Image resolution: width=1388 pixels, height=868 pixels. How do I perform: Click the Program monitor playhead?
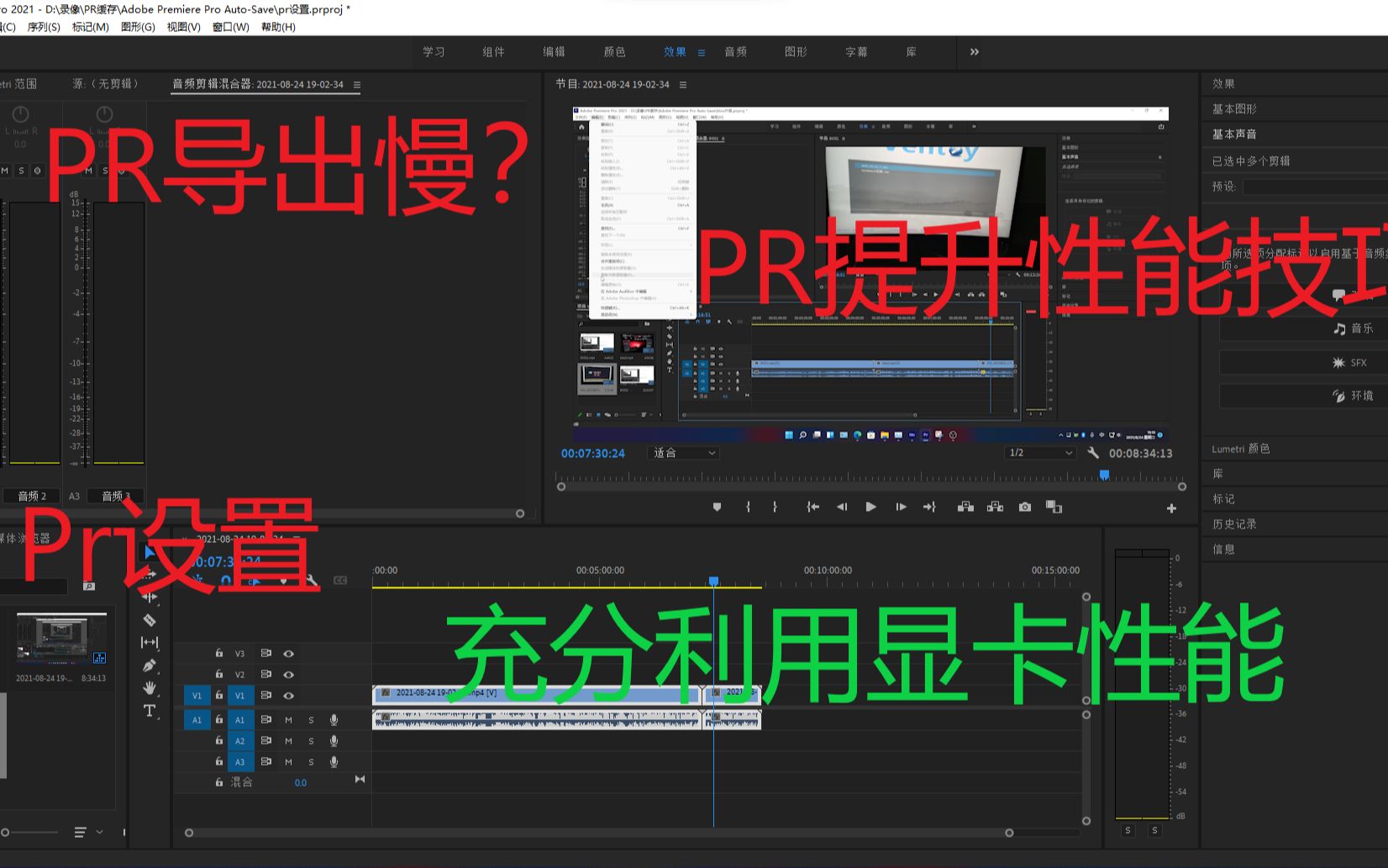point(1105,476)
